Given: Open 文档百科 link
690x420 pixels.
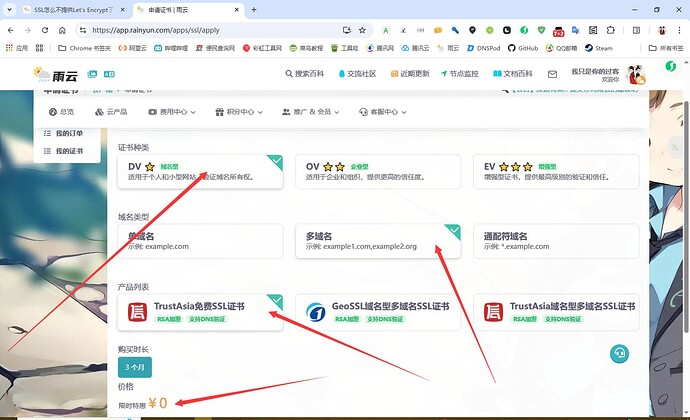Looking at the screenshot, I should [x=513, y=74].
